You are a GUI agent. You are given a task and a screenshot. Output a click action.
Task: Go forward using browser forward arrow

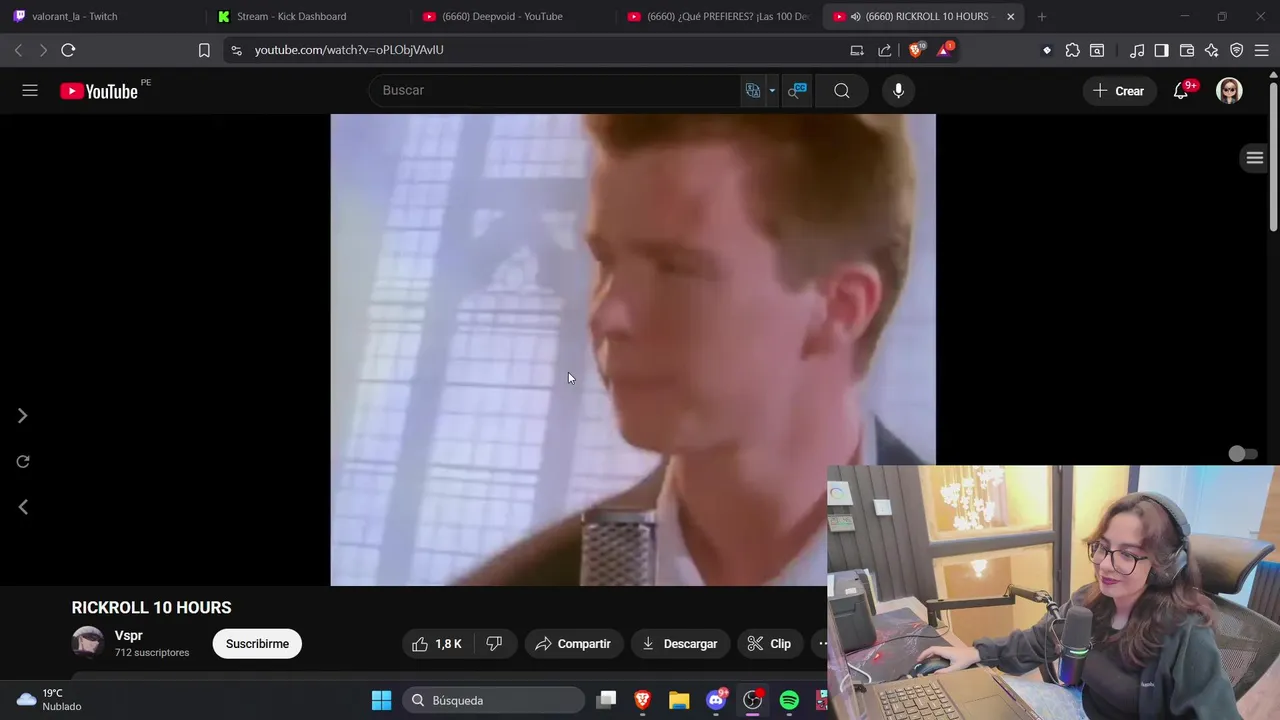pos(43,50)
